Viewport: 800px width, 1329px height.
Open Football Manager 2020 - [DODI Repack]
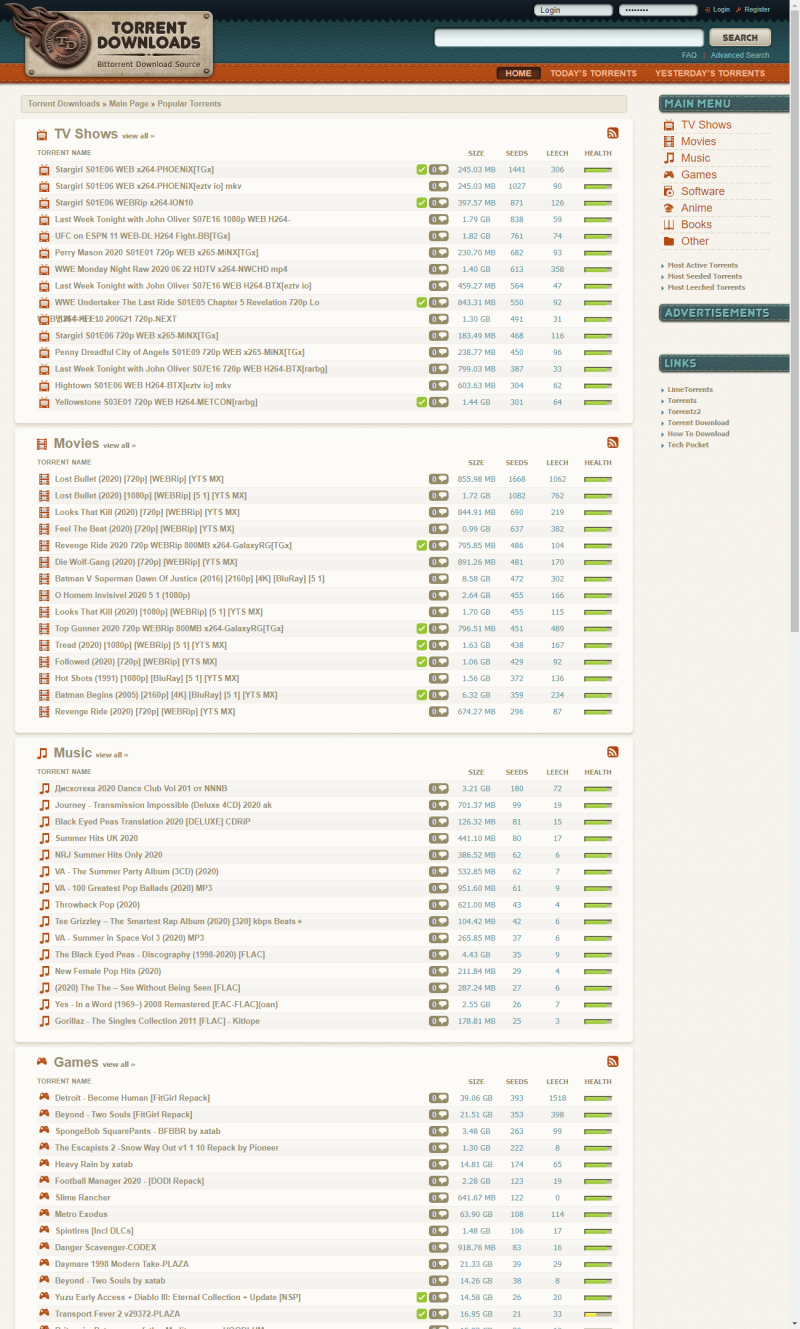pyautogui.click(x=131, y=1181)
